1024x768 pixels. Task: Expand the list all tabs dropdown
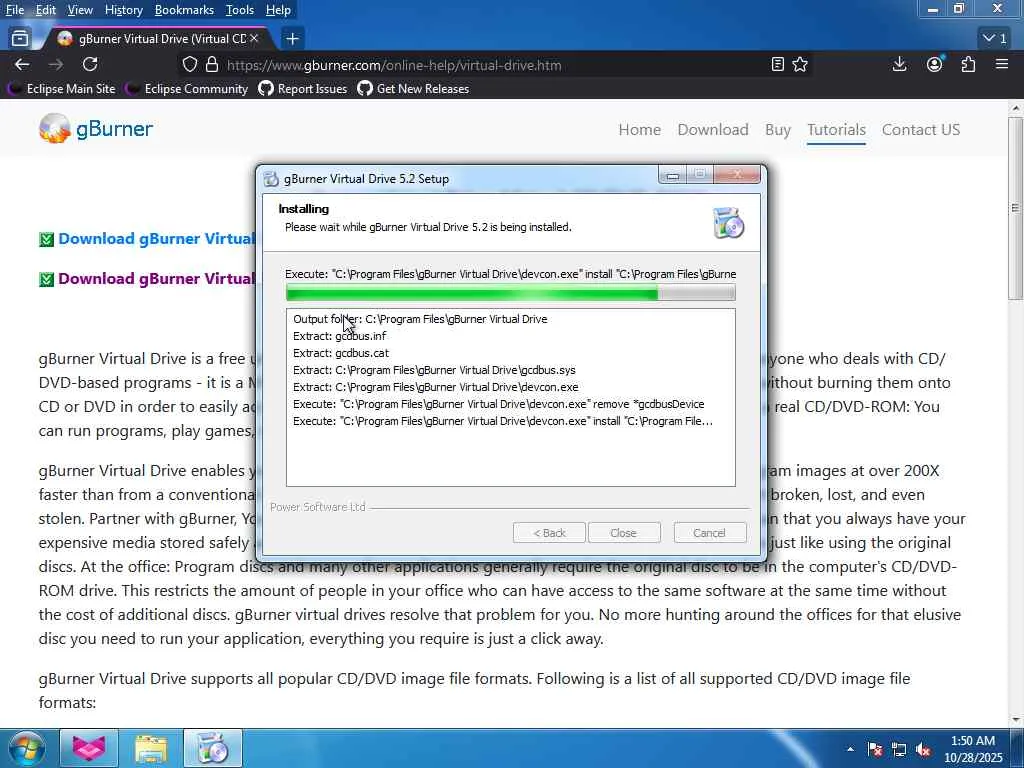tap(995, 39)
